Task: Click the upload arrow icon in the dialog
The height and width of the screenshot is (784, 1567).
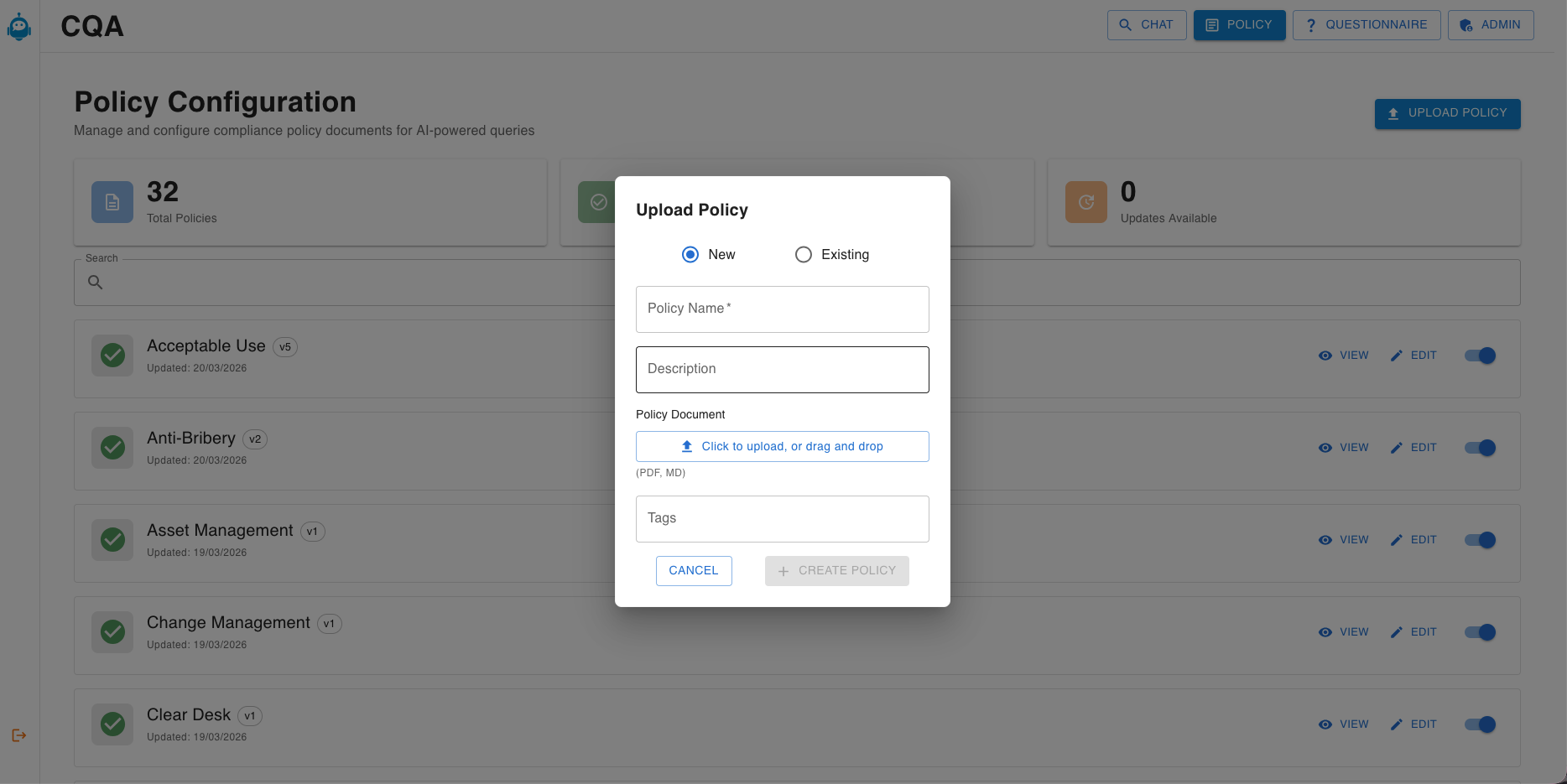Action: point(687,445)
